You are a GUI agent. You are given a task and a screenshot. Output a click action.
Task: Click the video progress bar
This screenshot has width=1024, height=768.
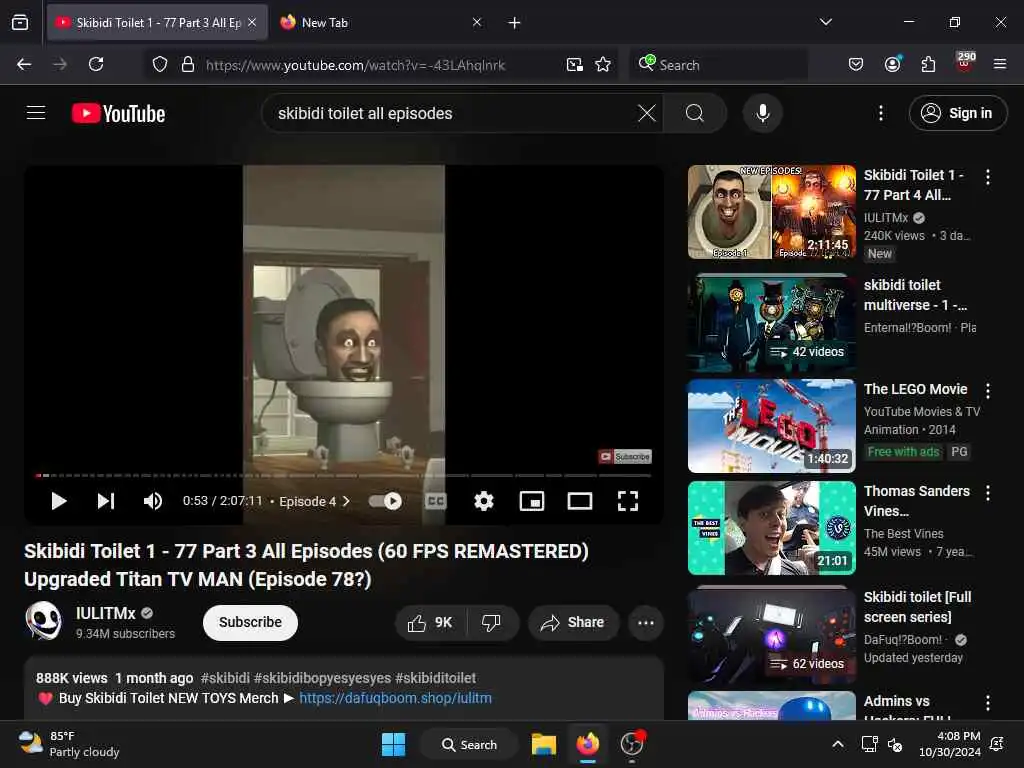pyautogui.click(x=344, y=475)
